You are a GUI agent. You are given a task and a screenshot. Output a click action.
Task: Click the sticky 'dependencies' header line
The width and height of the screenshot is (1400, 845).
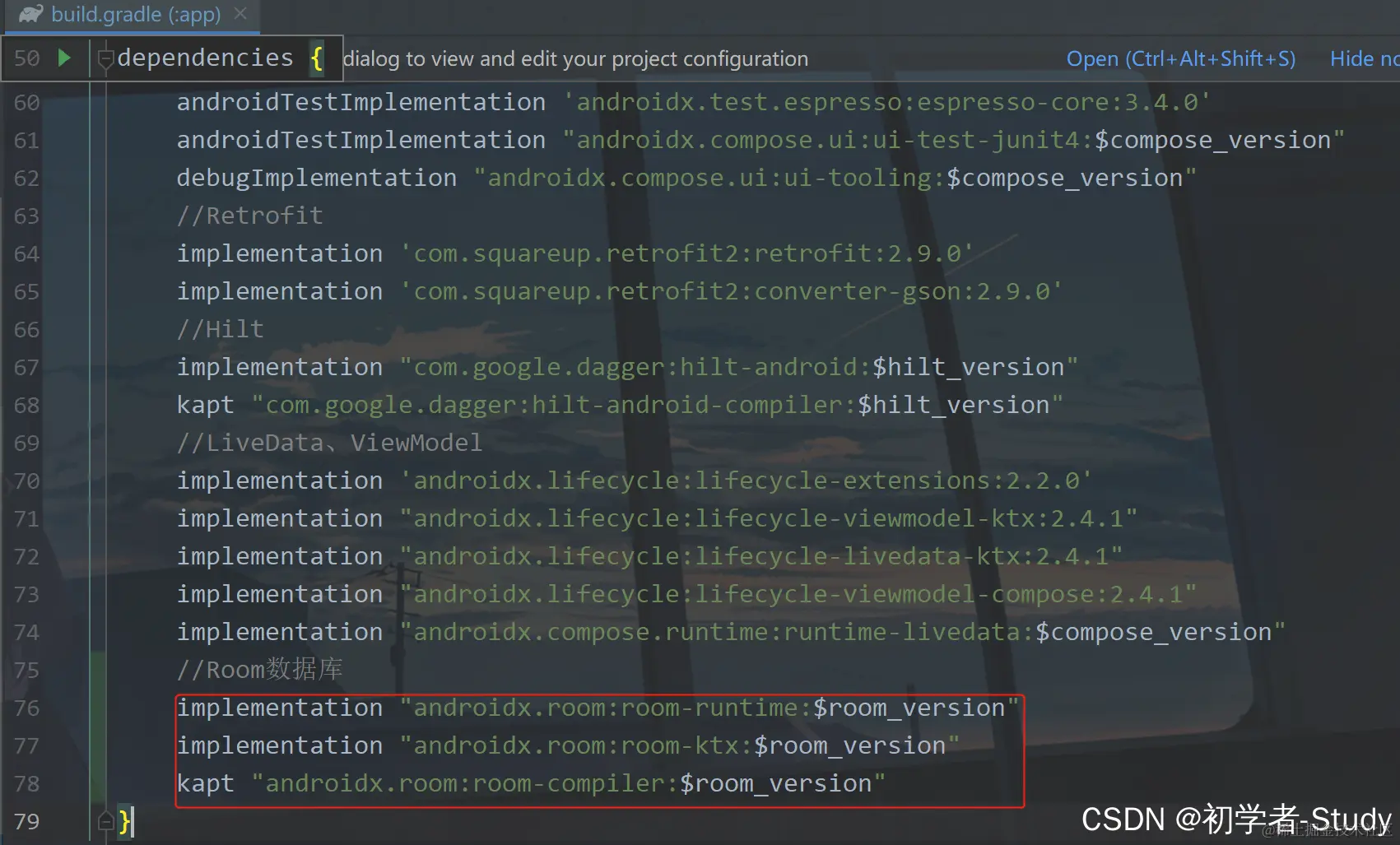tap(172, 58)
